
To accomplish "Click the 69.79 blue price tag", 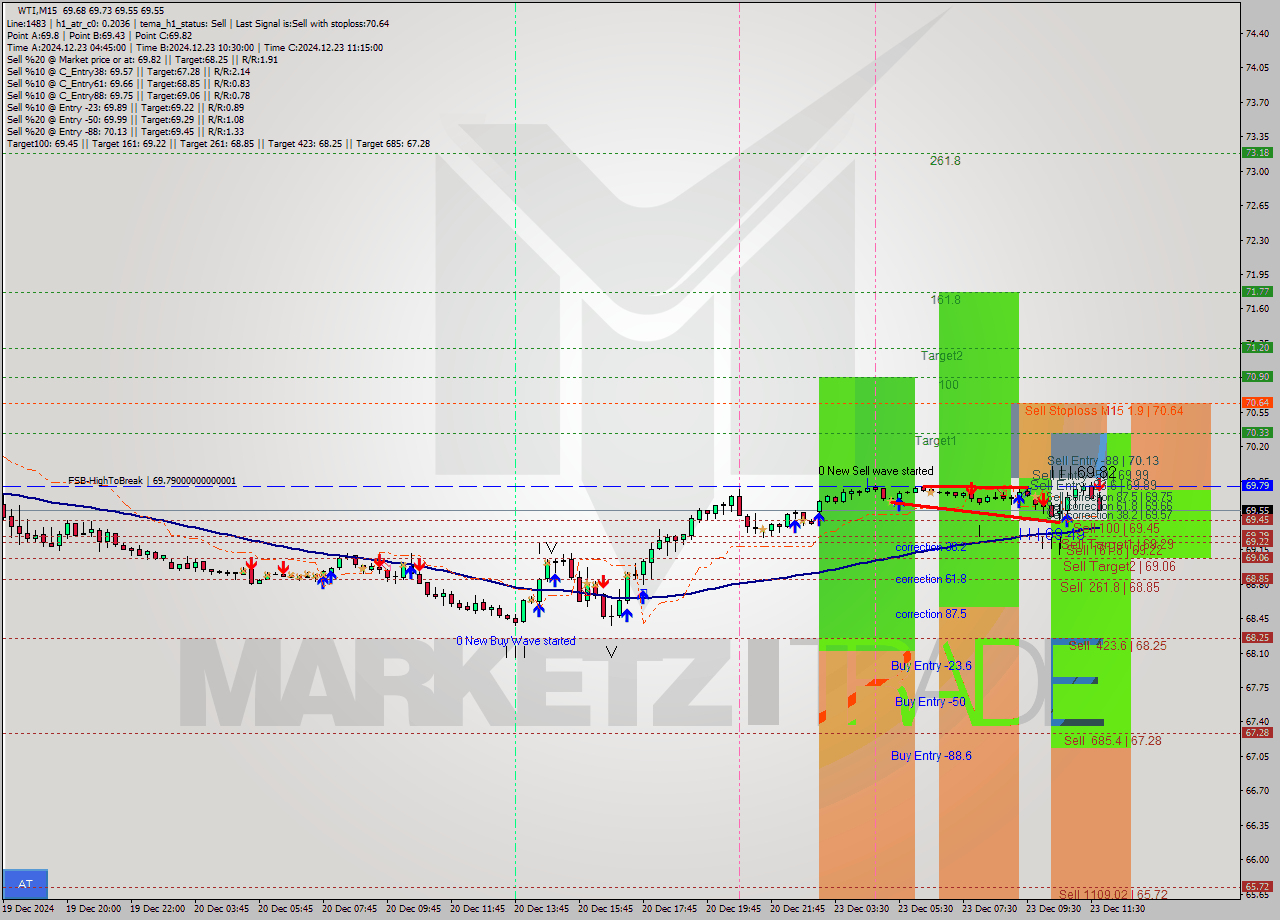I will pos(1257,485).
